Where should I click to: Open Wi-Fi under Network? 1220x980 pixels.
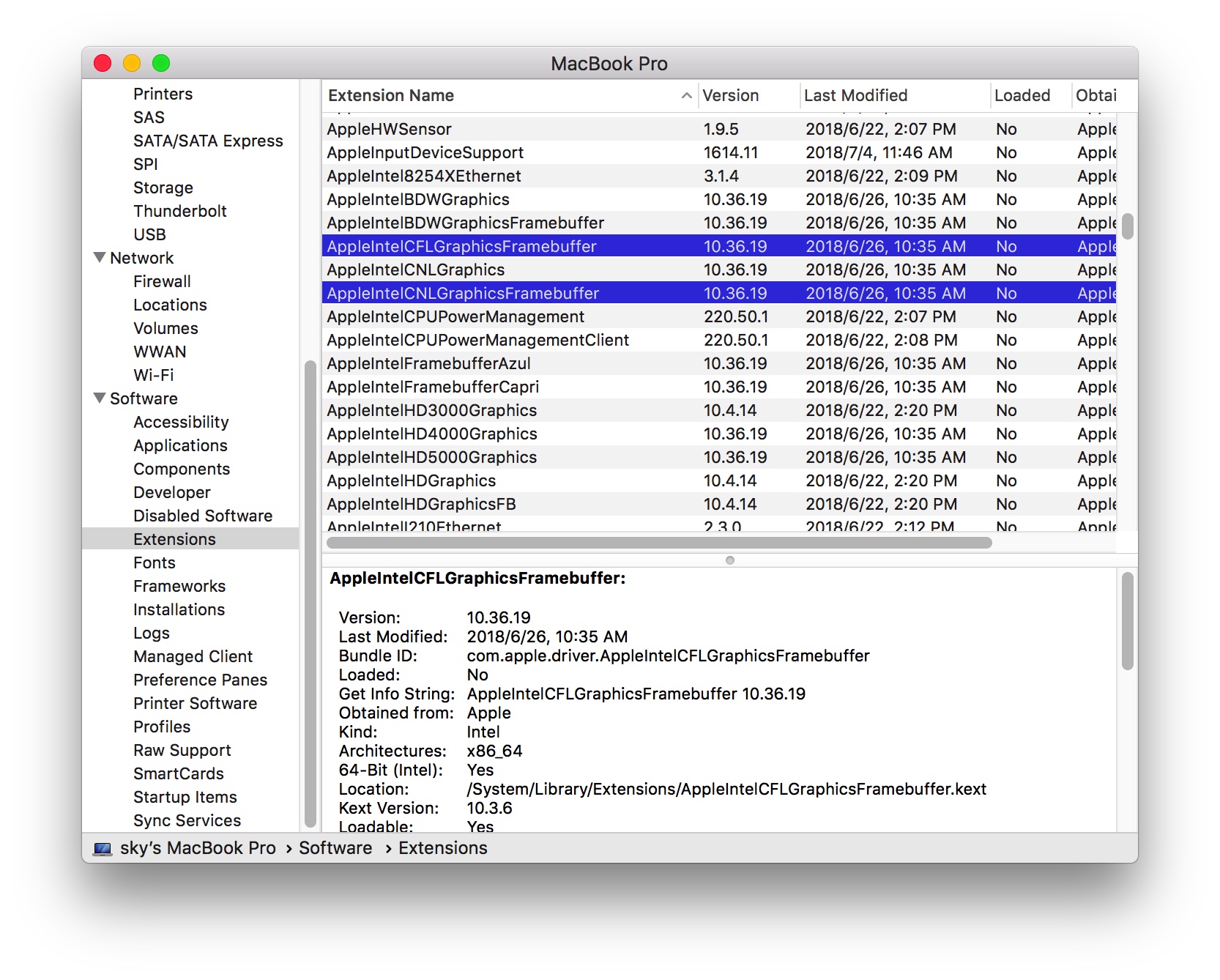[x=154, y=375]
